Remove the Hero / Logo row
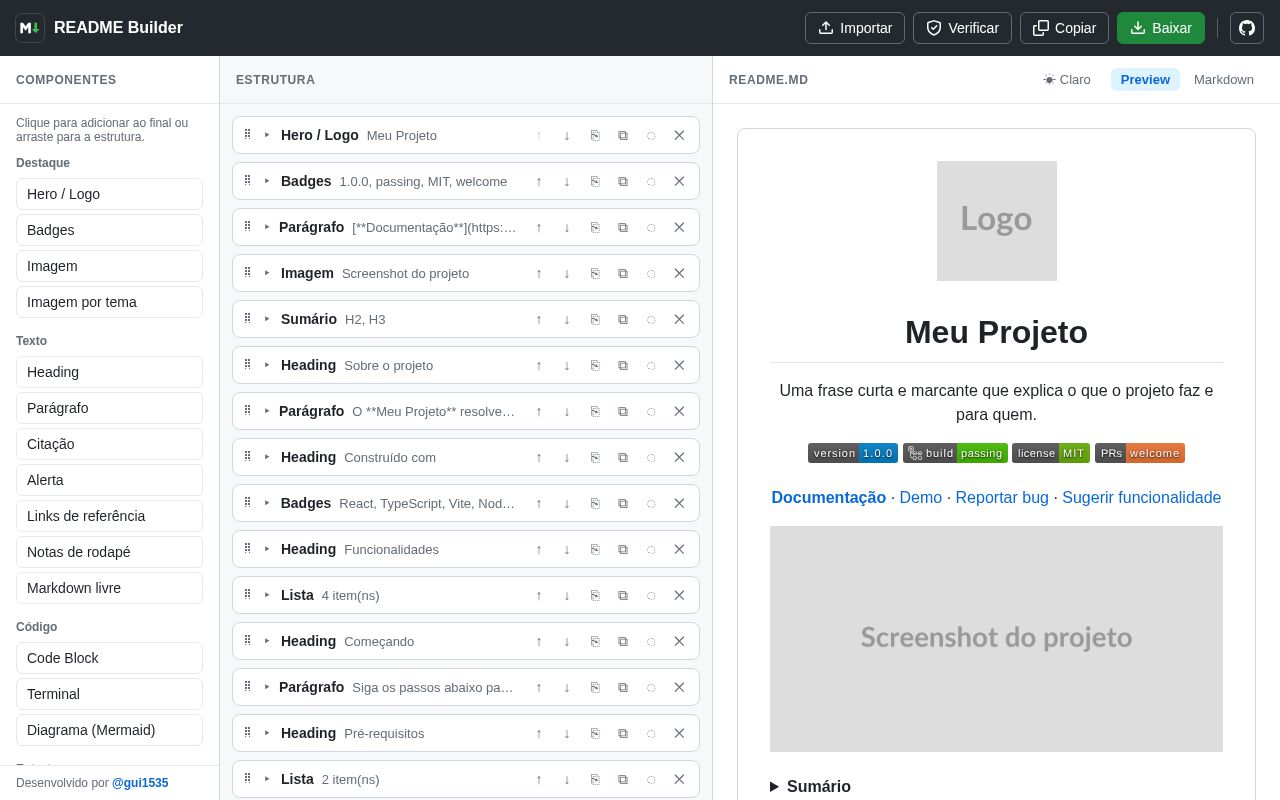The height and width of the screenshot is (800, 1280). 679,135
